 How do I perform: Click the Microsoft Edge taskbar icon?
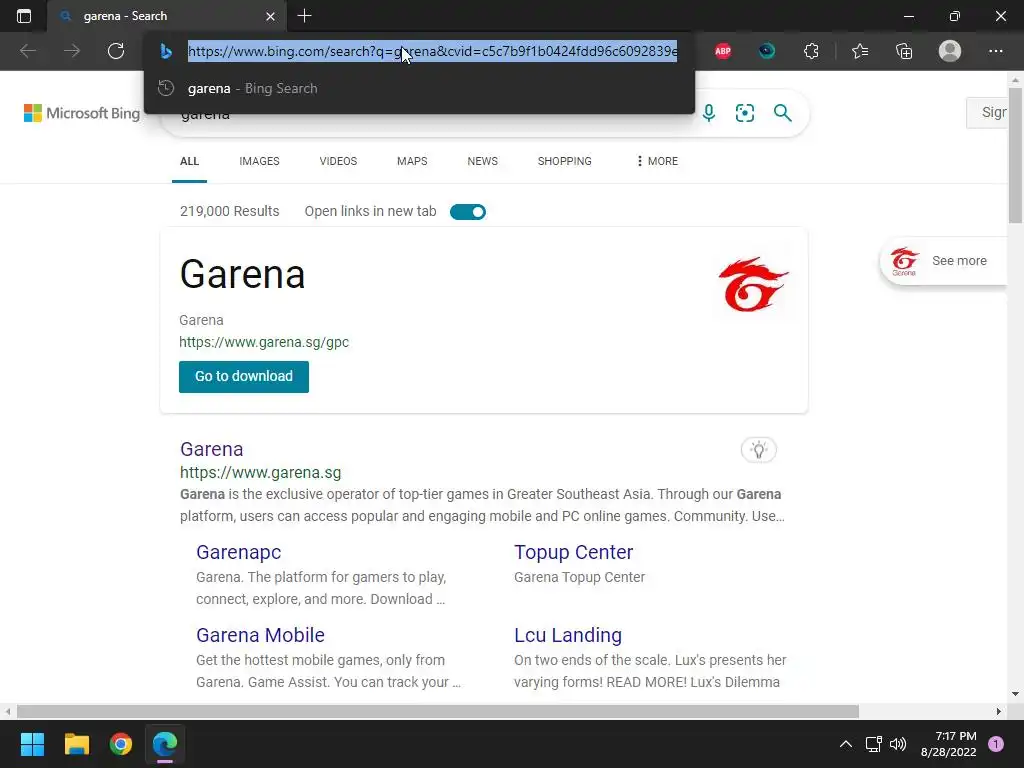tap(165, 744)
